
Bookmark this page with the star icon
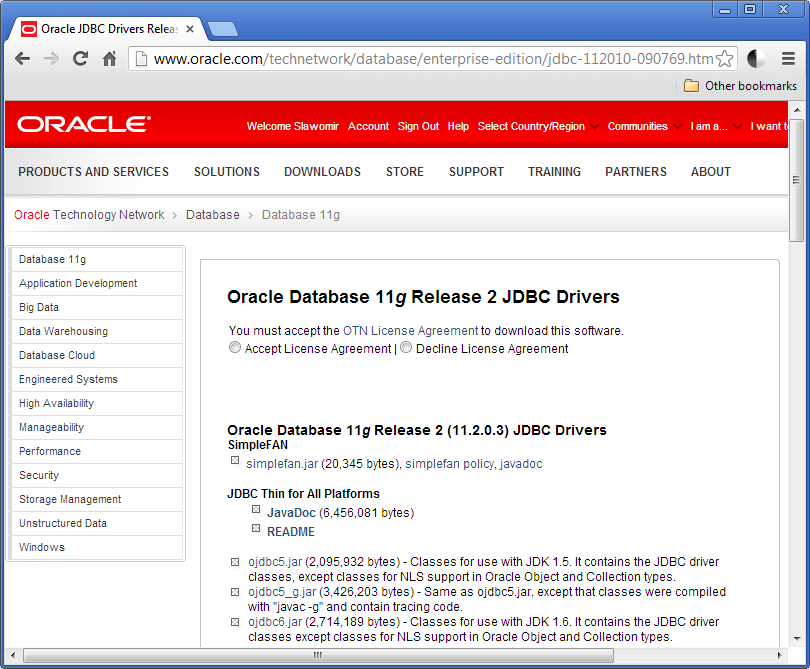[x=725, y=59]
